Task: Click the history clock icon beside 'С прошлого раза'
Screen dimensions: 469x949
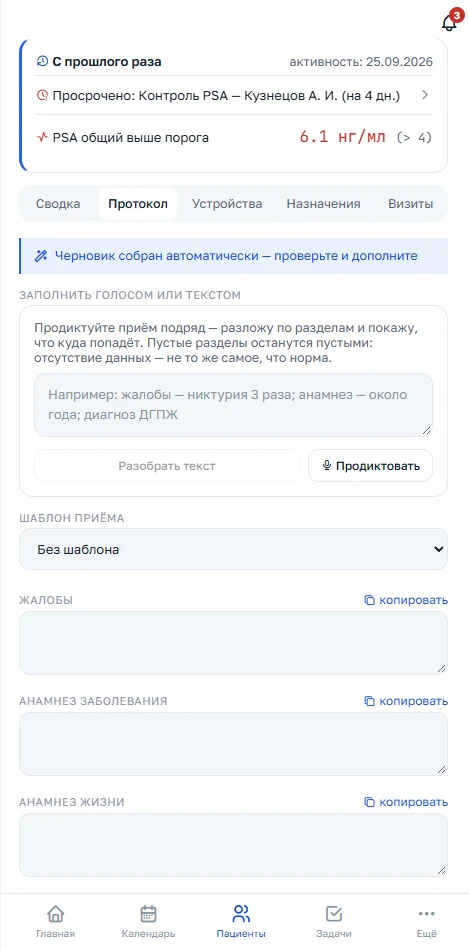Action: point(42,61)
